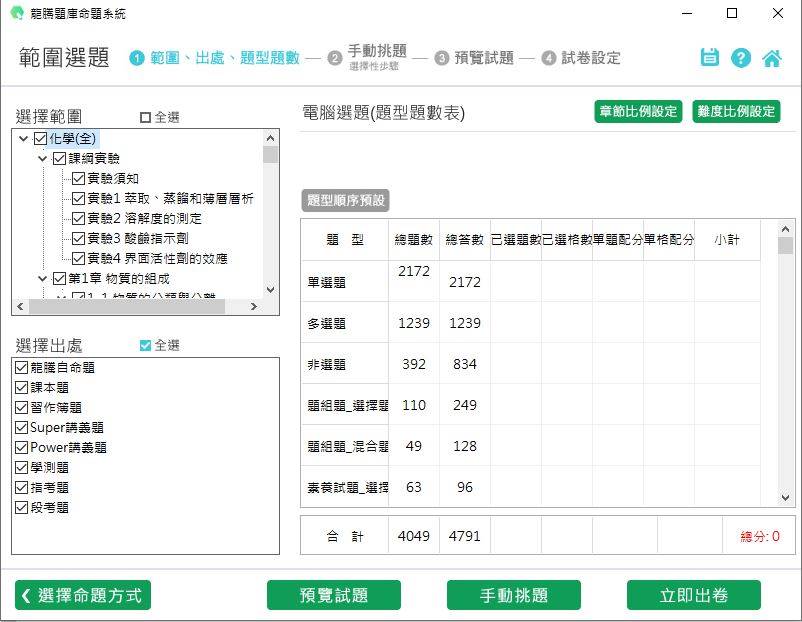This screenshot has height=622, width=802.
Task: Uncheck Power講義題 source checkbox
Action: tap(21, 448)
